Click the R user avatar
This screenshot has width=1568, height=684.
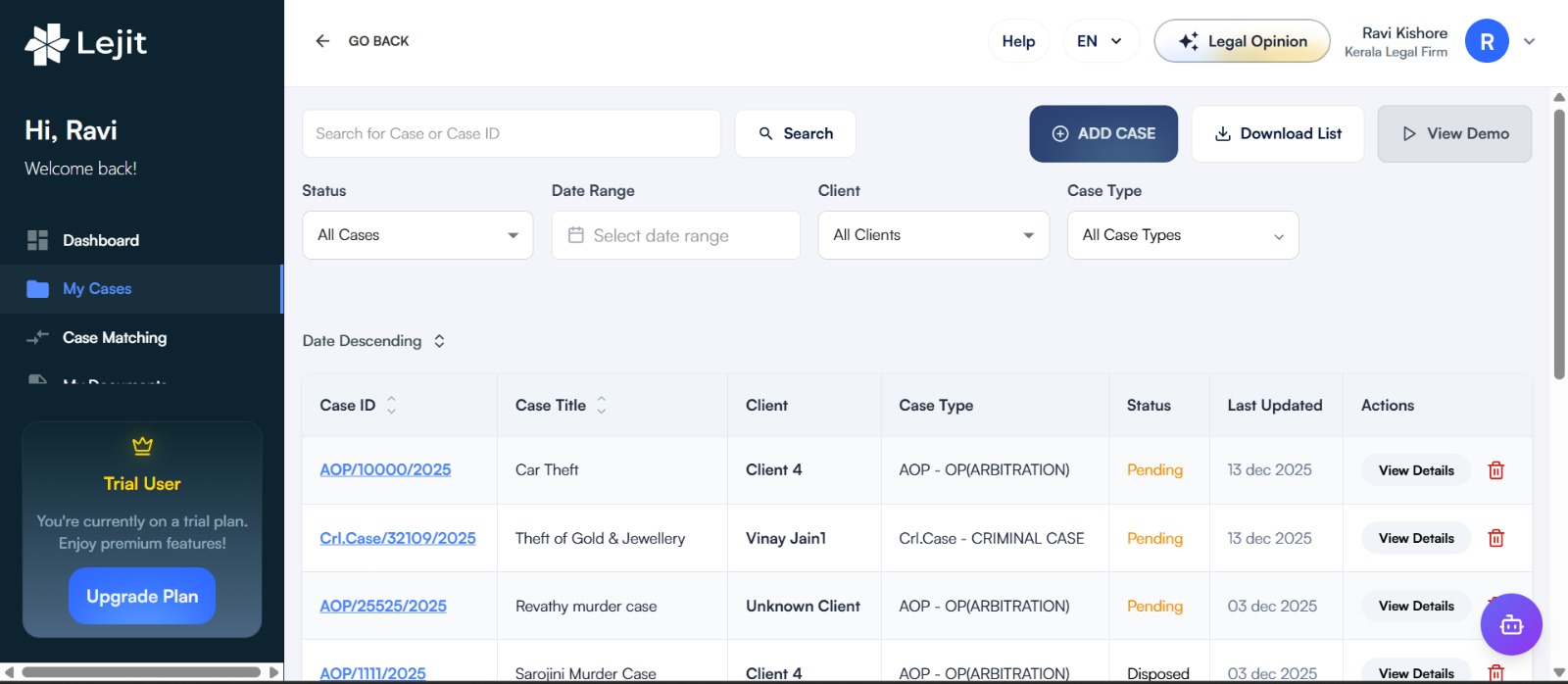coord(1486,41)
